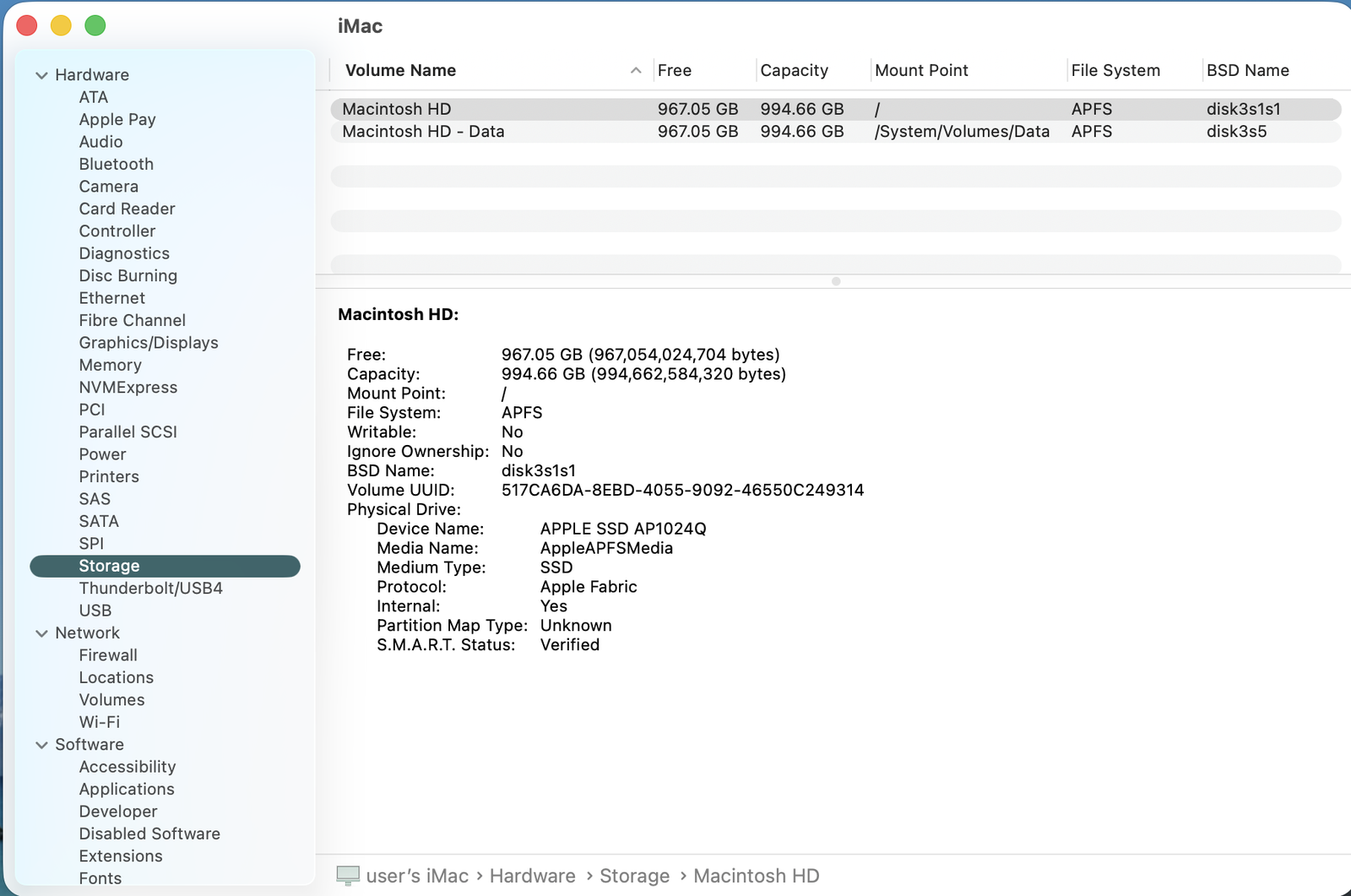Viewport: 1351px width, 896px height.
Task: Sort by Capacity column header
Action: point(794,71)
